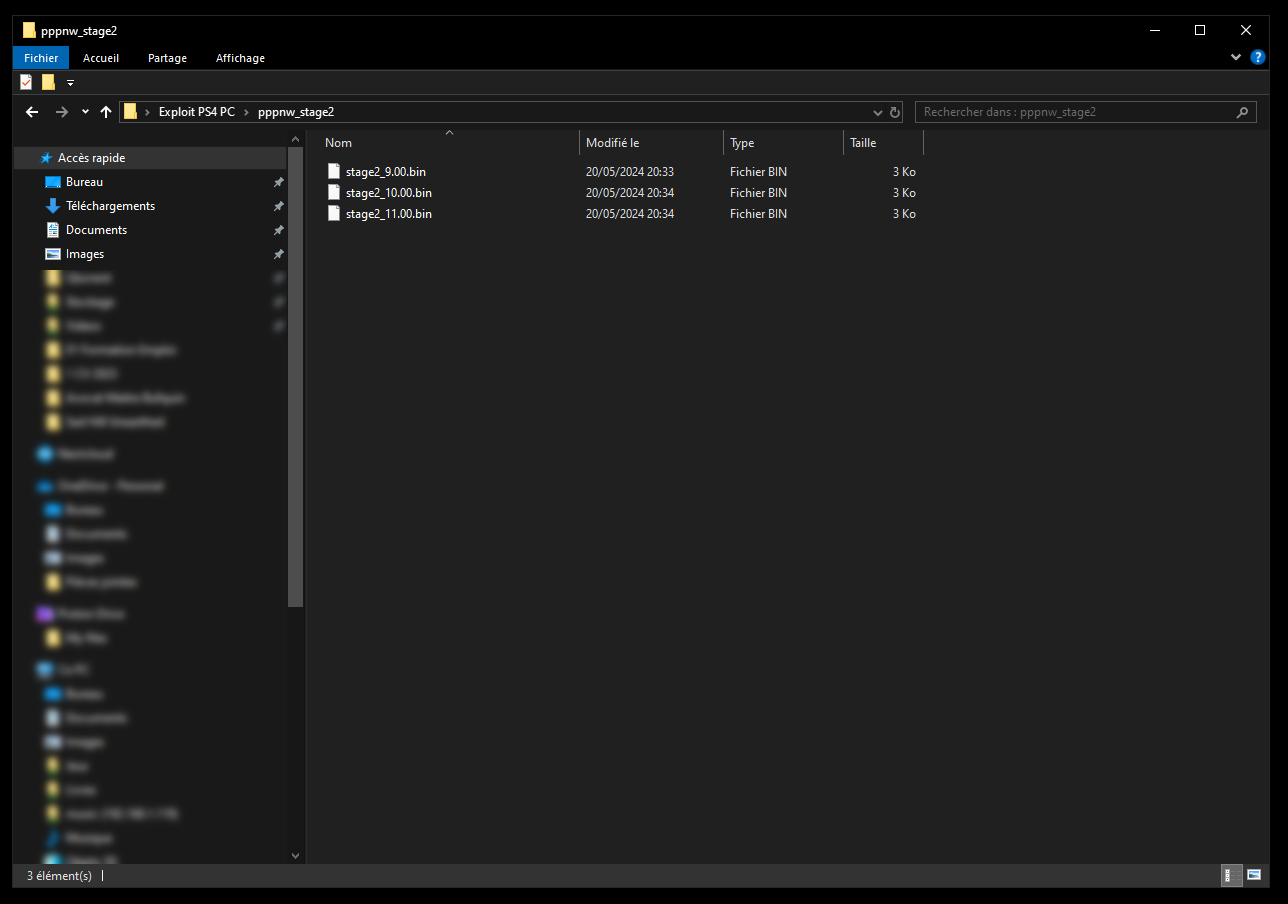Open address bar history dropdown
This screenshot has height=904, width=1288.
pos(878,112)
